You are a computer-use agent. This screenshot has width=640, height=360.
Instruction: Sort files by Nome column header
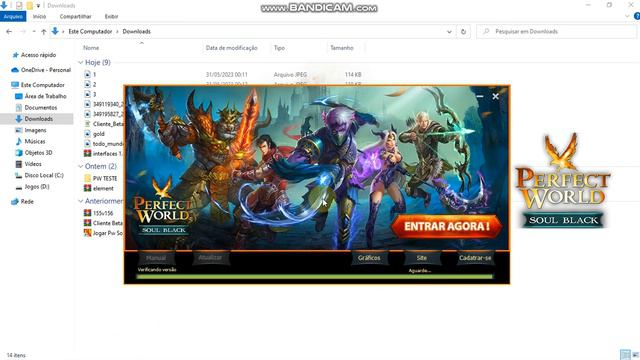coord(91,48)
